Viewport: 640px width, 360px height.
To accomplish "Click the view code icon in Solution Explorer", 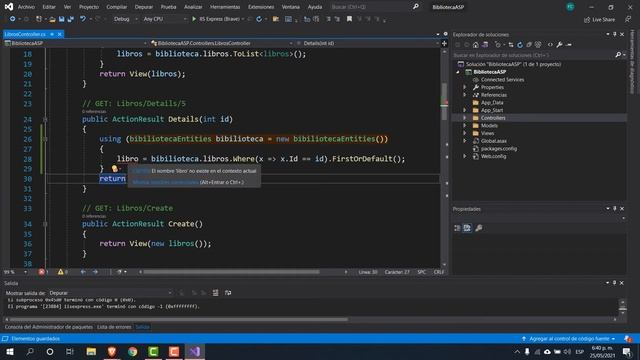I will (x=550, y=44).
